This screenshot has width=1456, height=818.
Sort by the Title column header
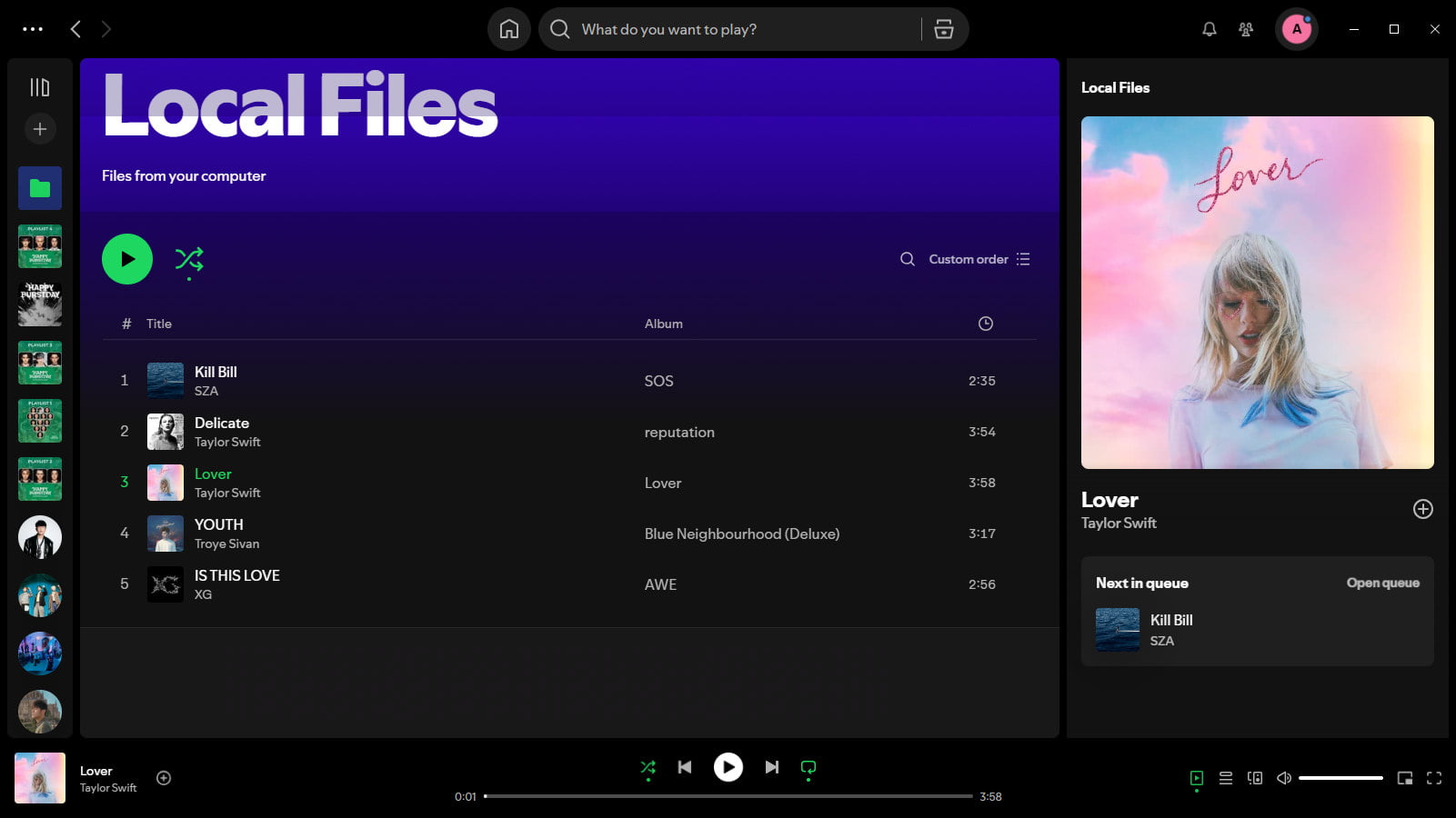pos(159,324)
